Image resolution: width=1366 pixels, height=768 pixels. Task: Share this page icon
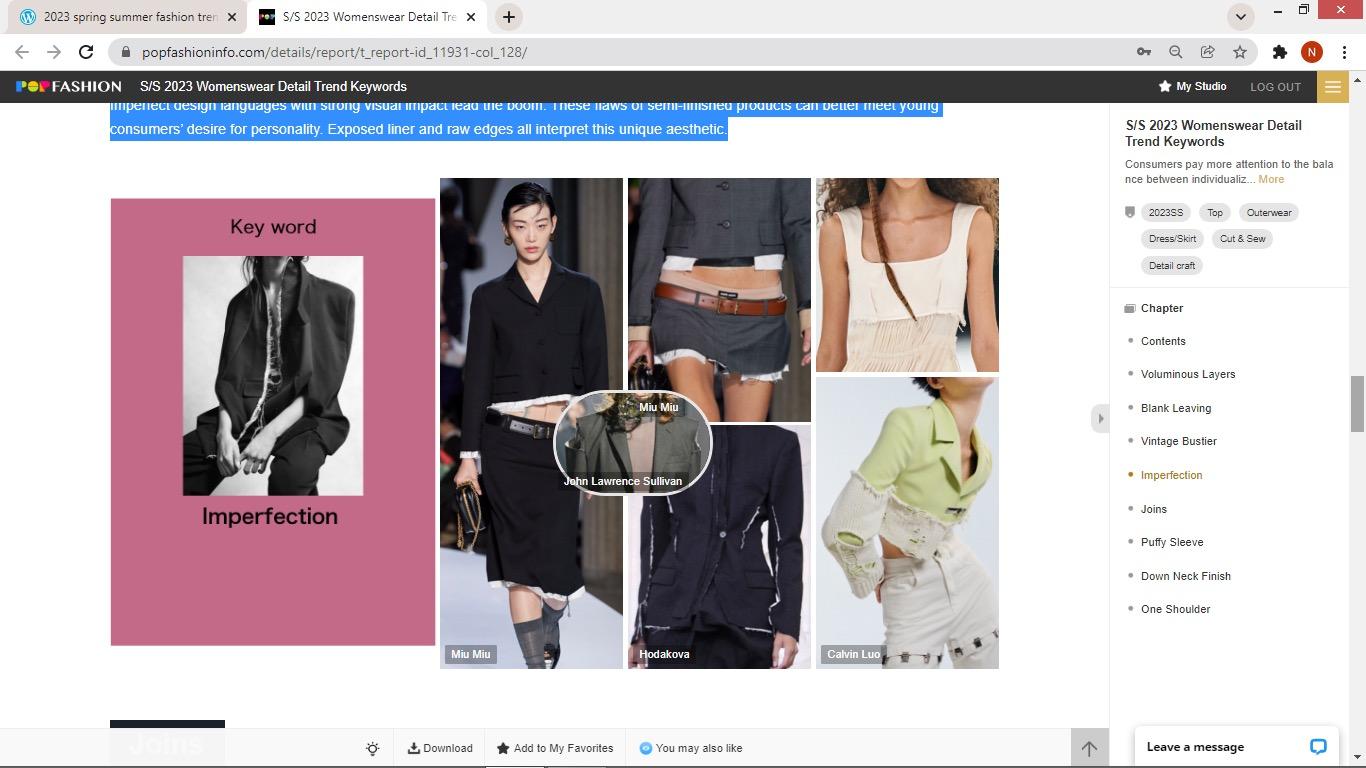click(1208, 52)
